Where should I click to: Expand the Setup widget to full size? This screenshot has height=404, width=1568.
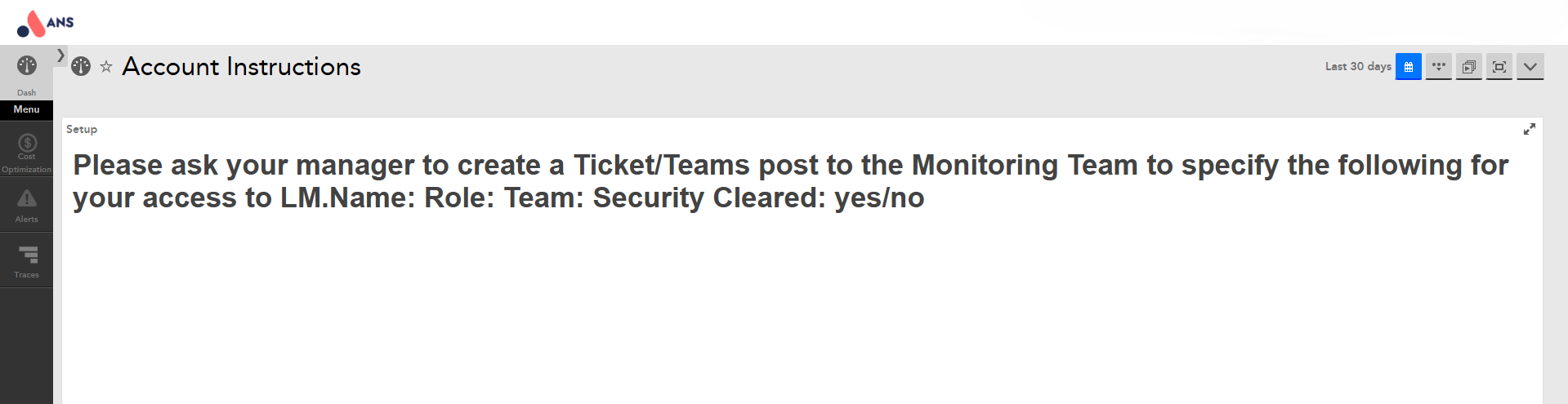[1529, 129]
